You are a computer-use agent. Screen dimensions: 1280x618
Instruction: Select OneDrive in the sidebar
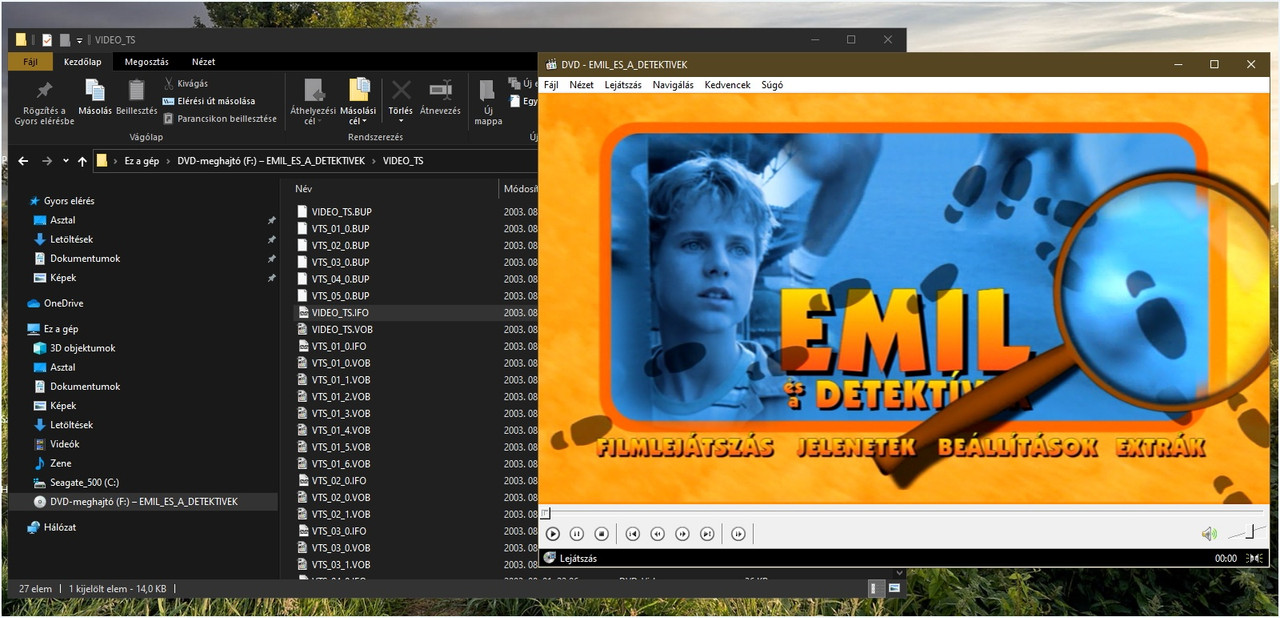(64, 303)
